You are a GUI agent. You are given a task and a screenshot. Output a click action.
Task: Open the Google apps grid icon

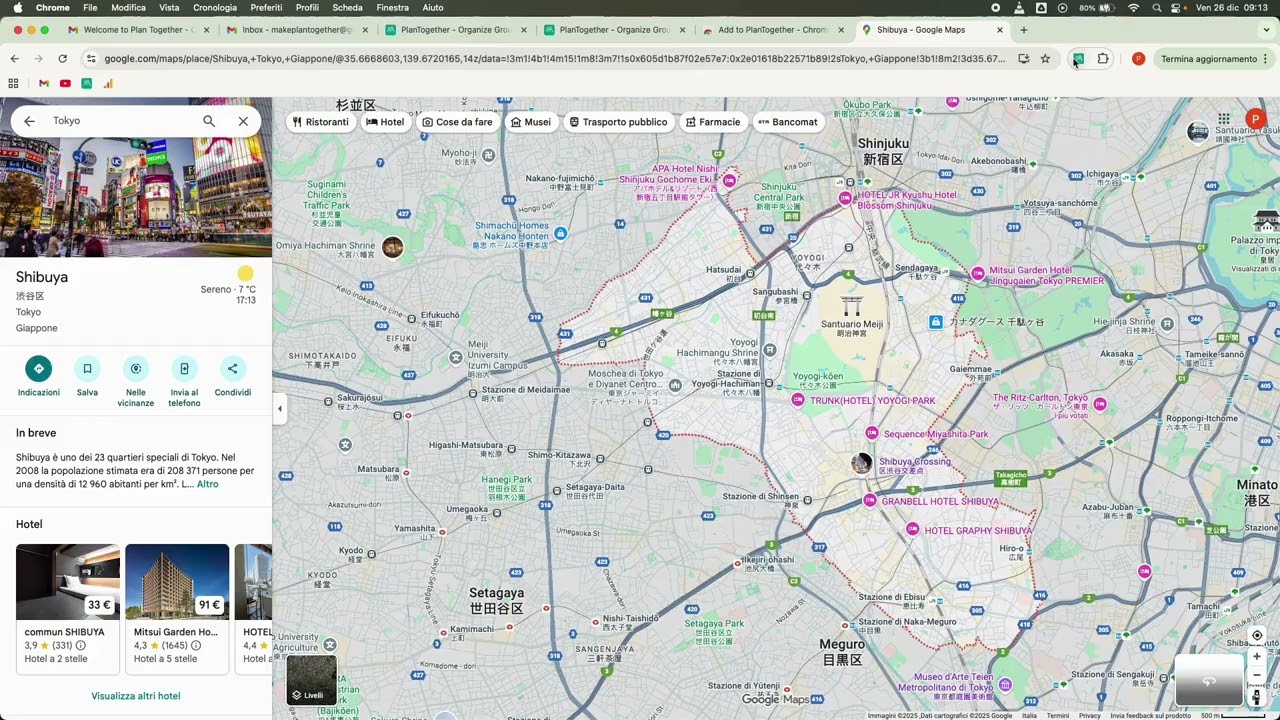tap(1223, 119)
